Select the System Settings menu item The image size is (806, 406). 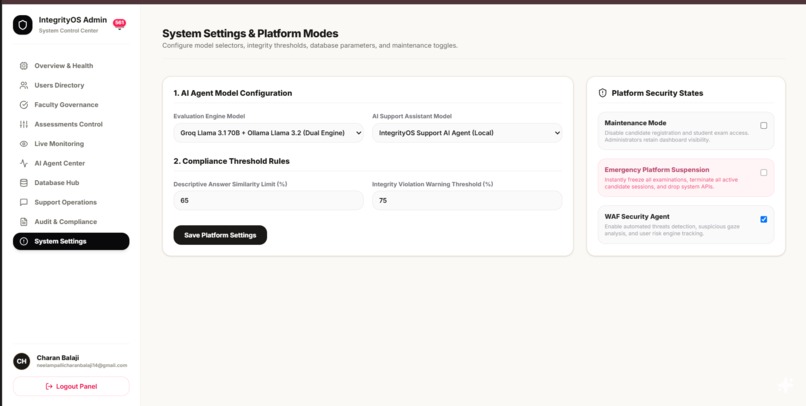click(x=71, y=242)
